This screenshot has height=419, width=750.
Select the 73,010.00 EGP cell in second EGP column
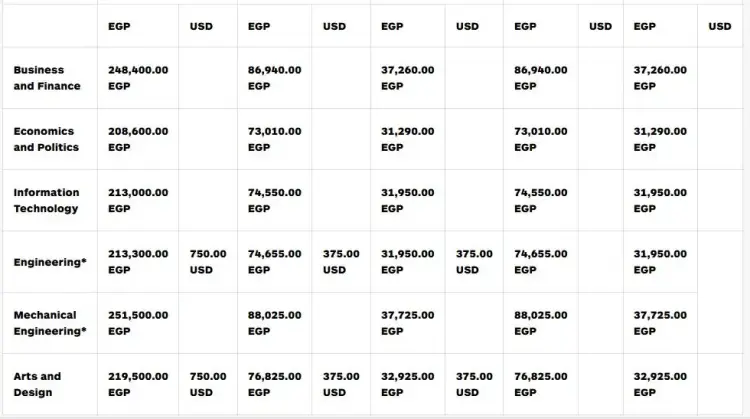(x=275, y=139)
